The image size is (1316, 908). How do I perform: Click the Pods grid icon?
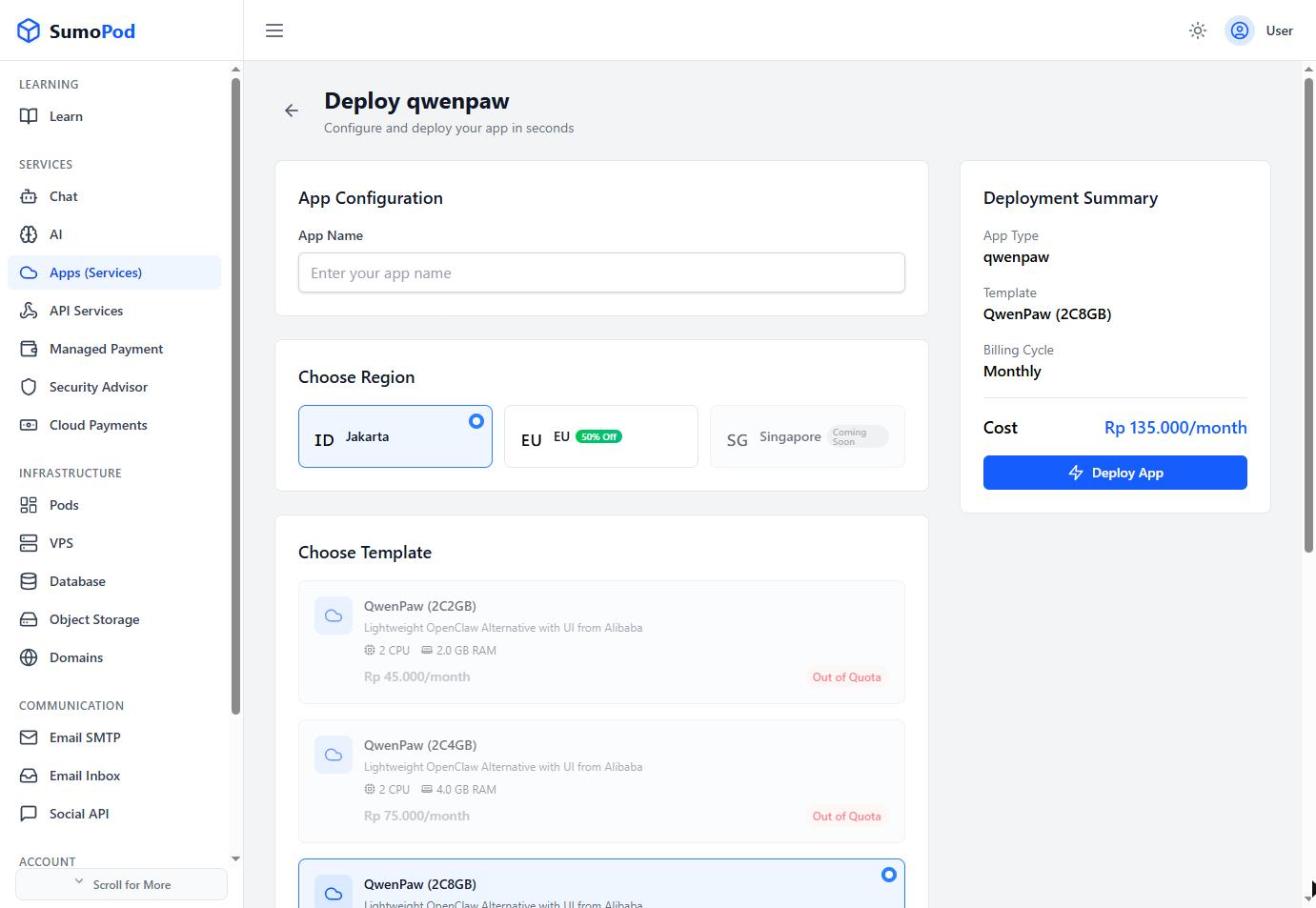[29, 505]
